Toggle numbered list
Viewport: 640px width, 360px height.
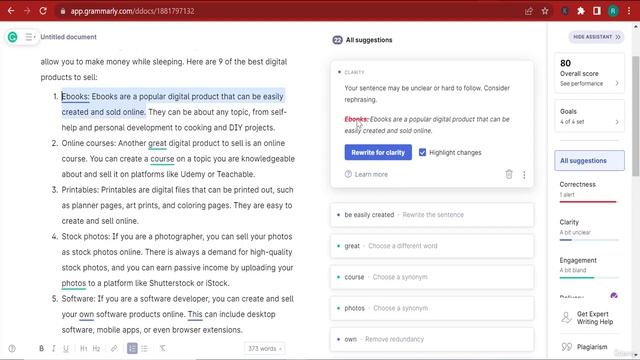[132, 348]
